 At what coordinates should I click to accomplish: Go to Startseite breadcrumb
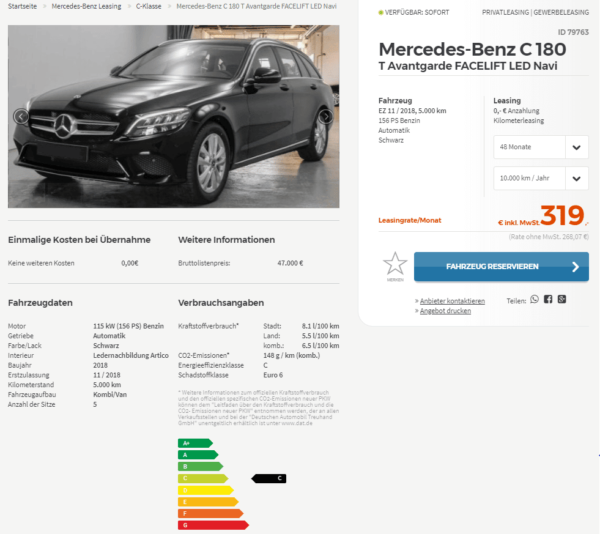22,7
